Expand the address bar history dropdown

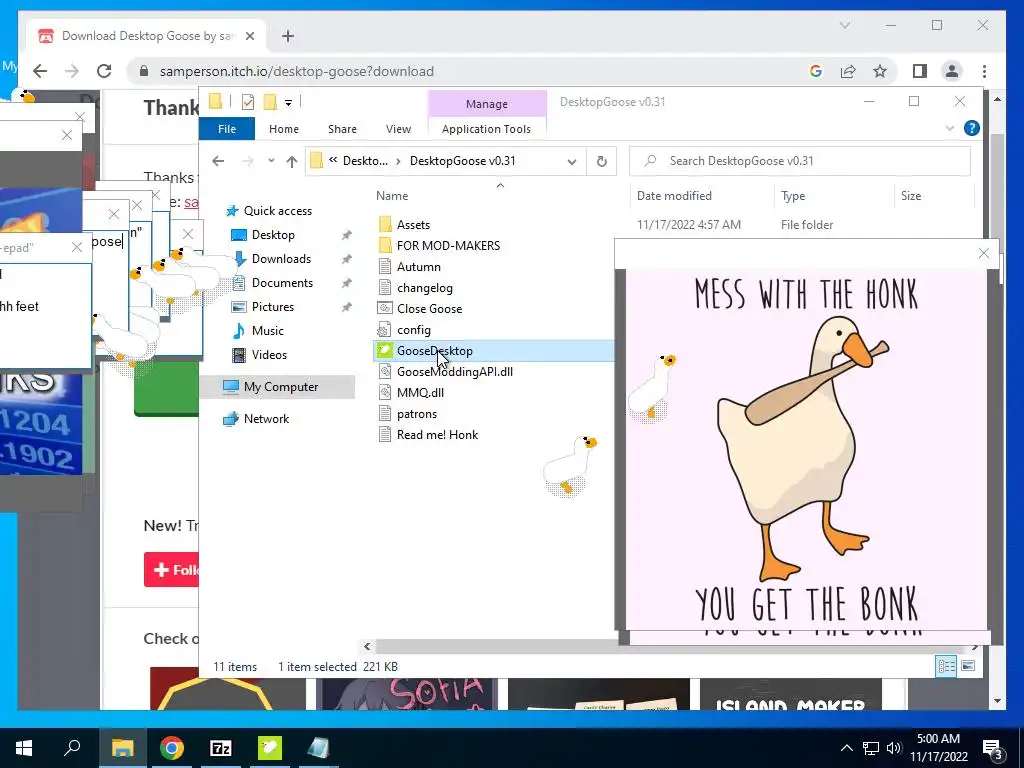coord(571,161)
